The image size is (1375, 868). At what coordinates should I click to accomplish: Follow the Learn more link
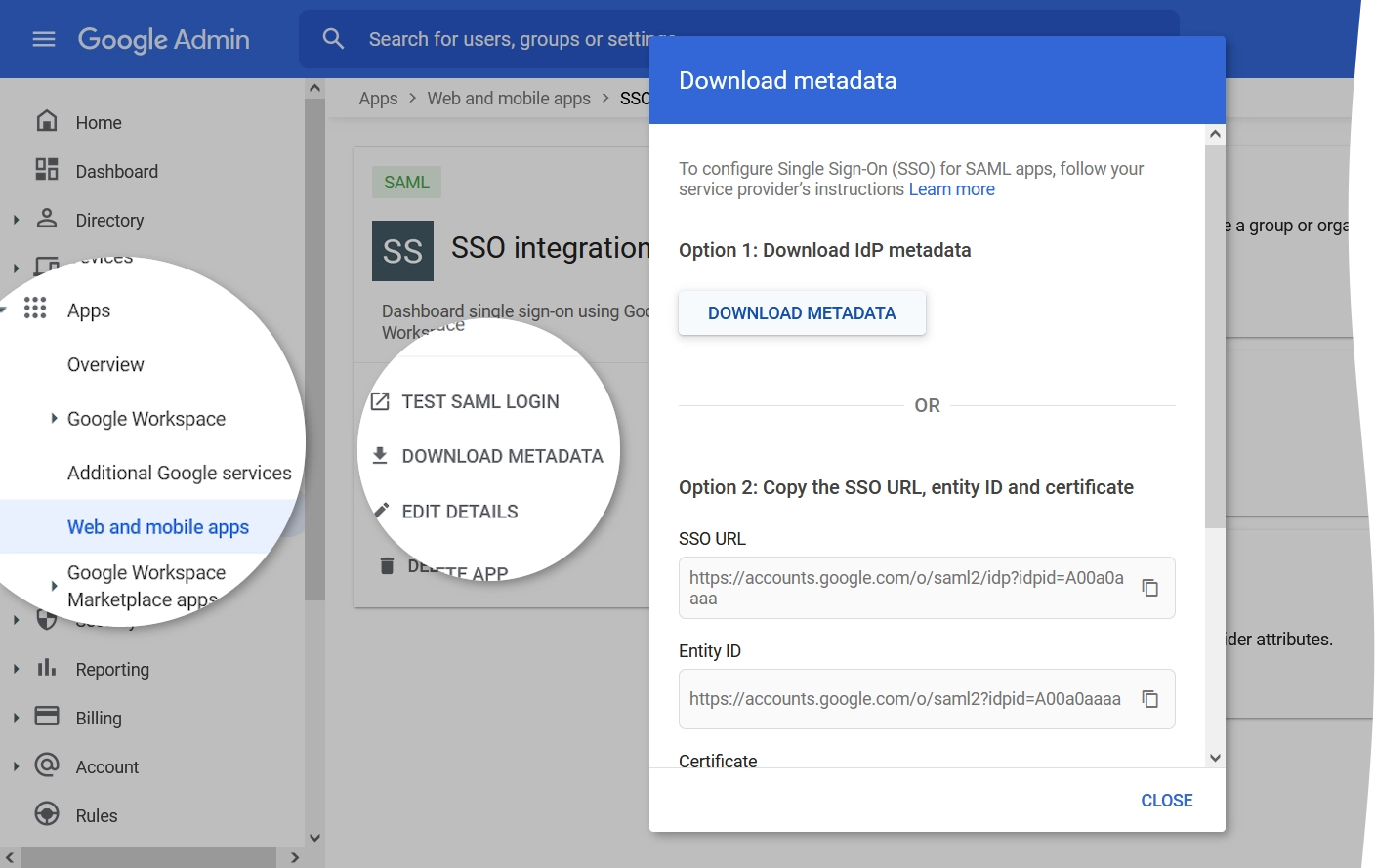[x=951, y=188]
